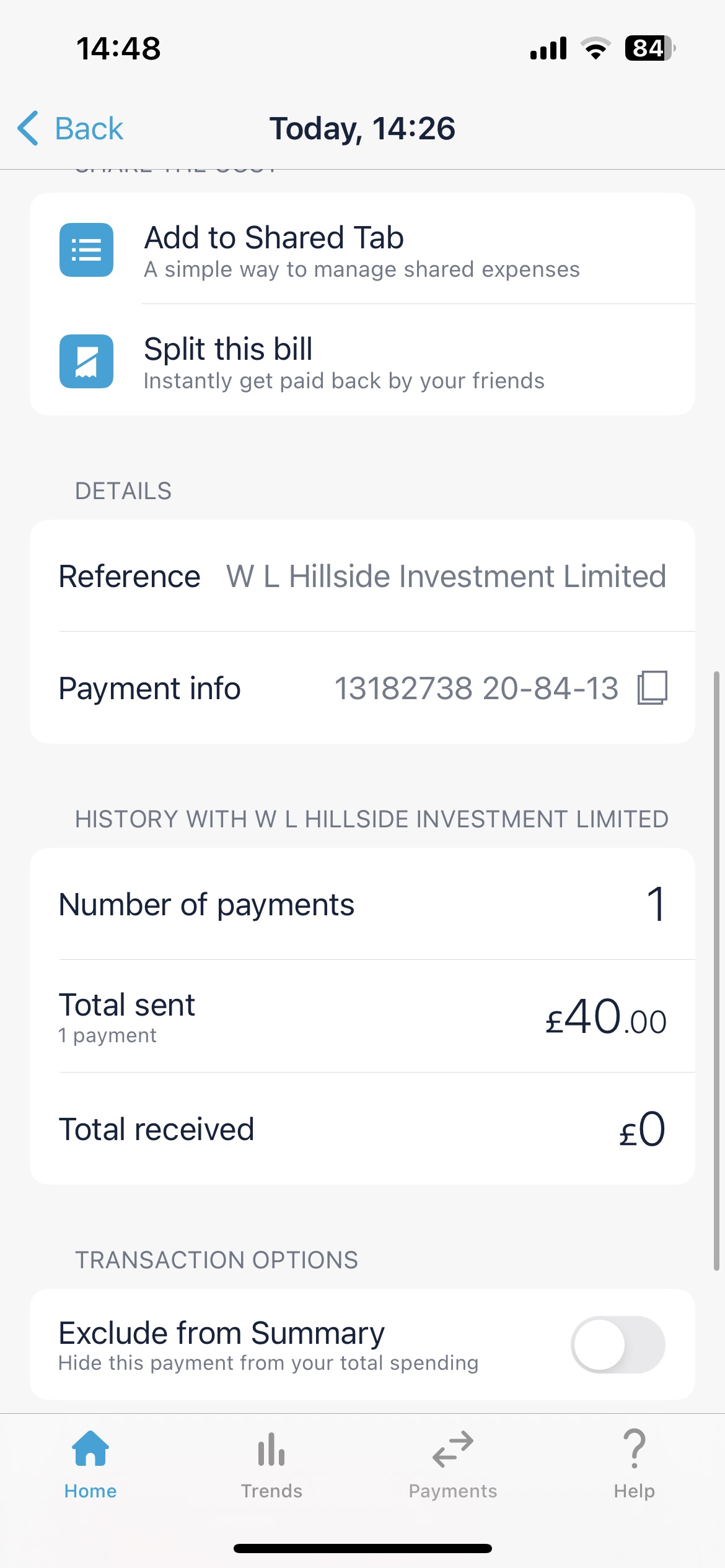Copy payment info with the copy icon
Image resolution: width=725 pixels, height=1568 pixels.
(x=652, y=687)
